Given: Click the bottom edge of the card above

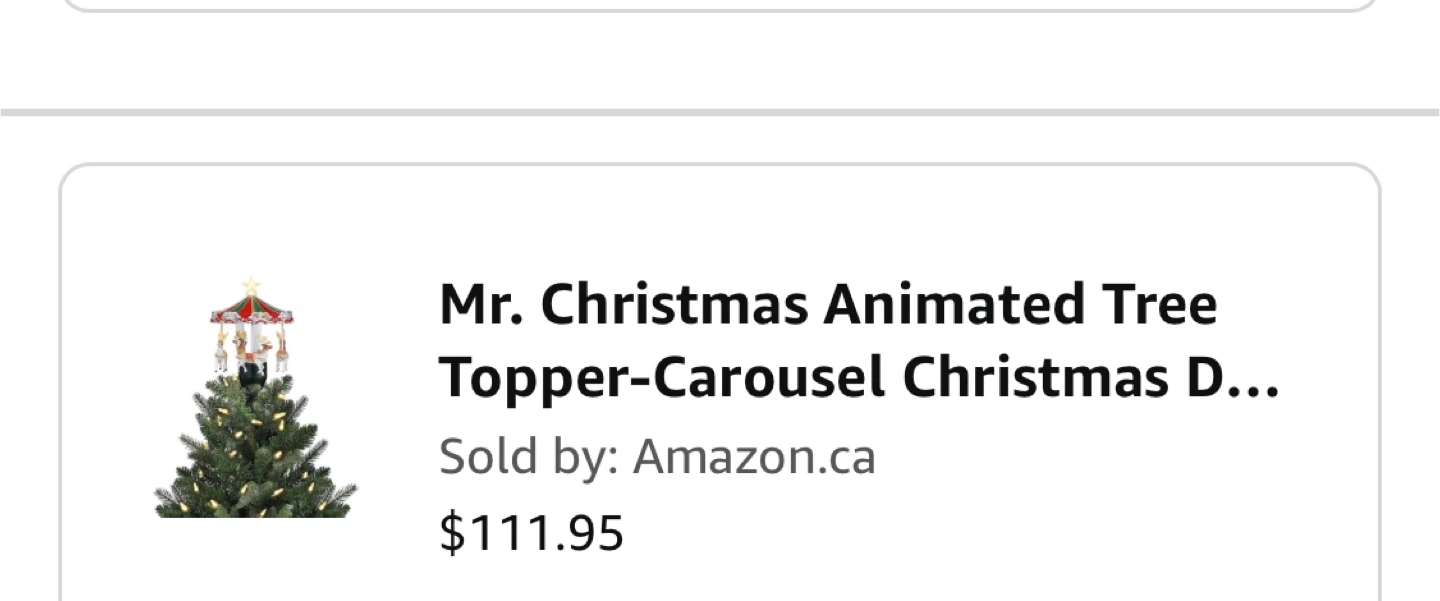Looking at the screenshot, I should coord(720,9).
